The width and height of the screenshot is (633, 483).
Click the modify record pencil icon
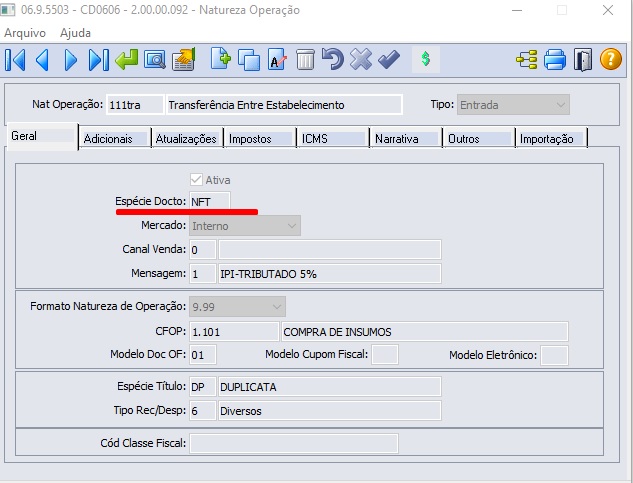pyautogui.click(x=277, y=60)
